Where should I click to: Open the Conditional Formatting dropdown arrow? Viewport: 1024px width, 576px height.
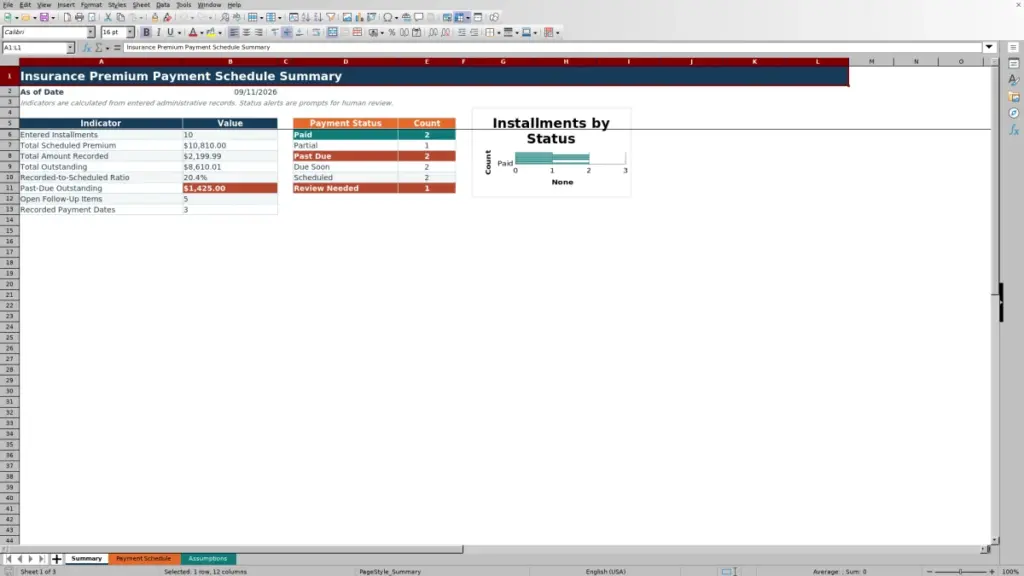[557, 32]
